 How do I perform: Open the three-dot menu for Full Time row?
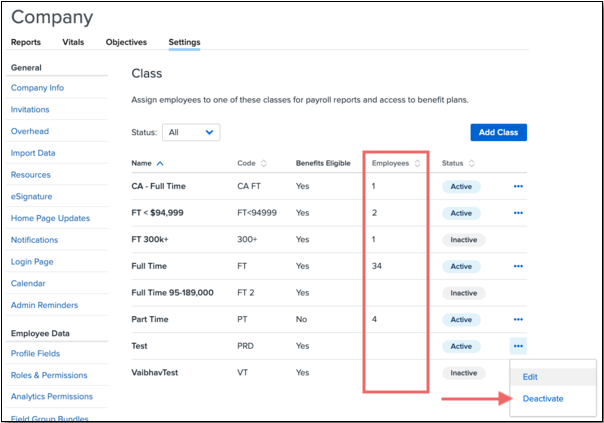click(x=517, y=267)
